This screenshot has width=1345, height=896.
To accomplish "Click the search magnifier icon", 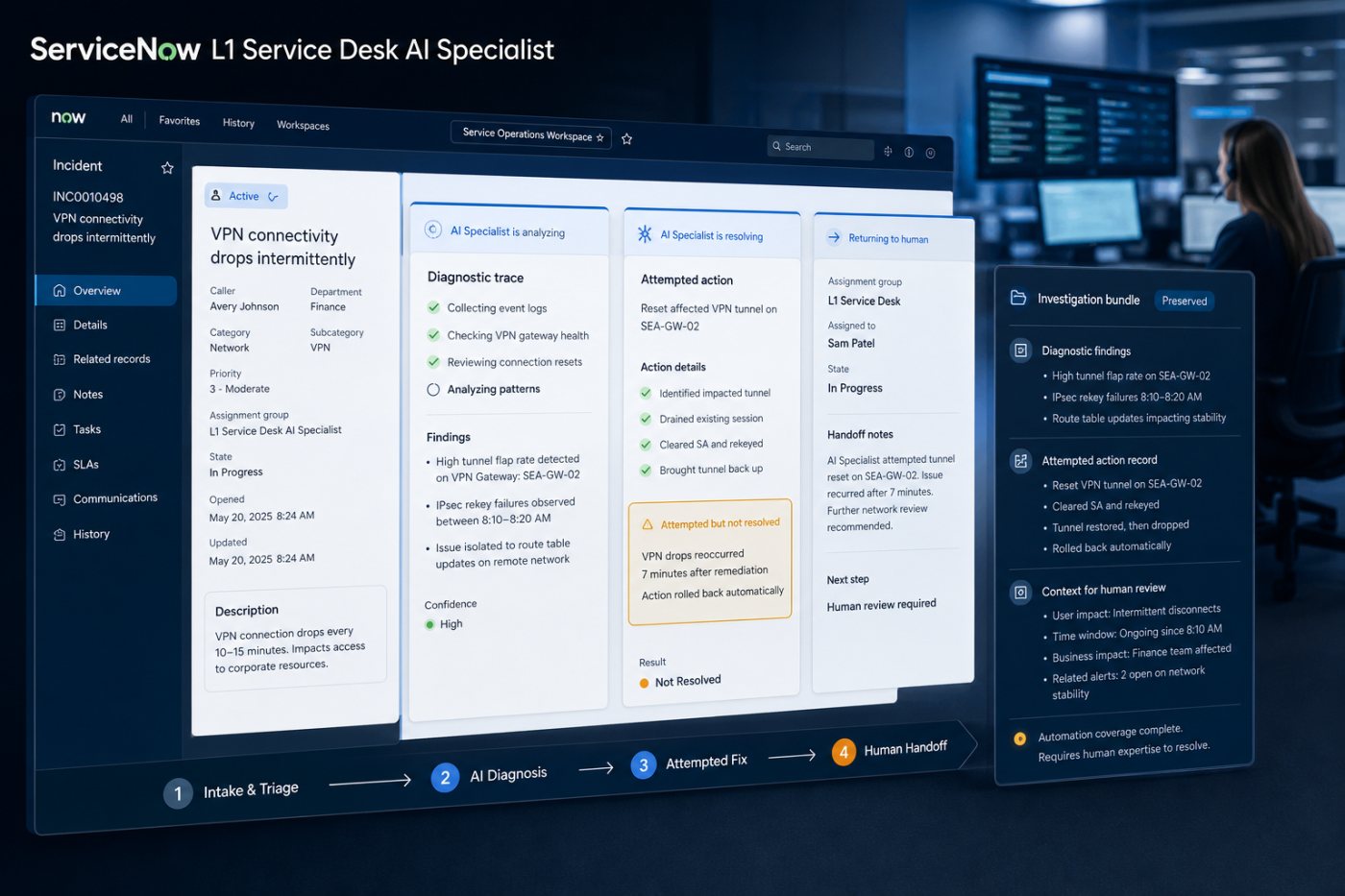I will (x=776, y=146).
